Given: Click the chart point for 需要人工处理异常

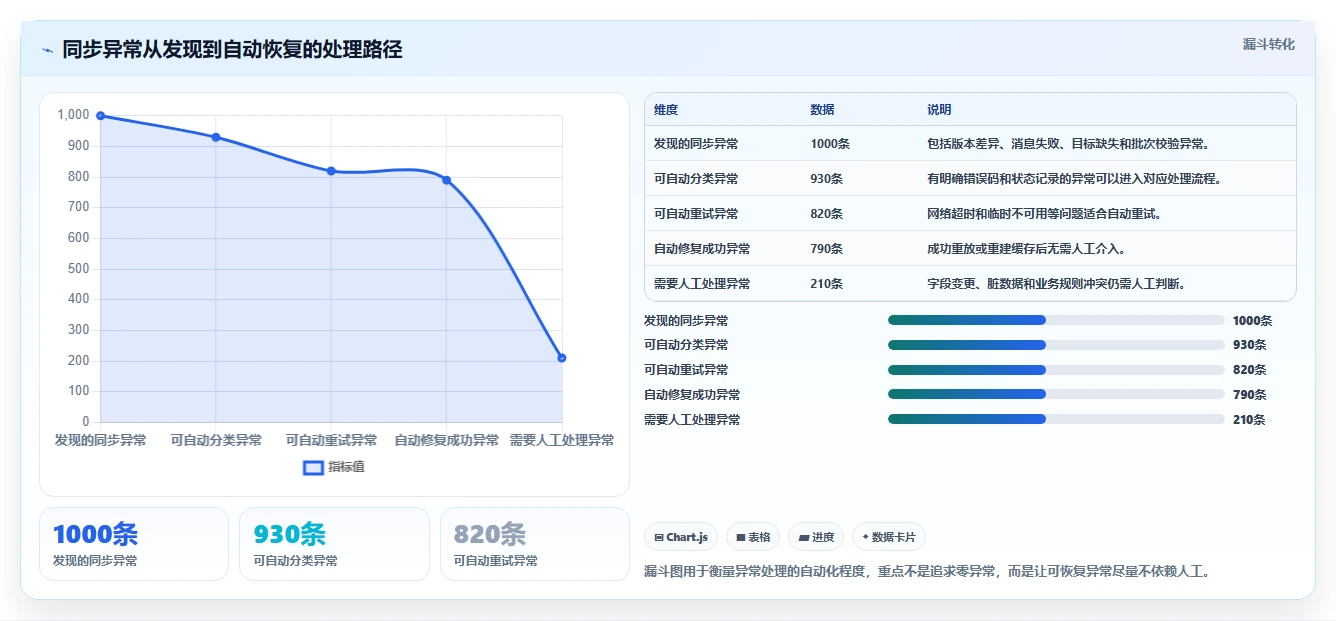Looking at the screenshot, I should tap(562, 358).
